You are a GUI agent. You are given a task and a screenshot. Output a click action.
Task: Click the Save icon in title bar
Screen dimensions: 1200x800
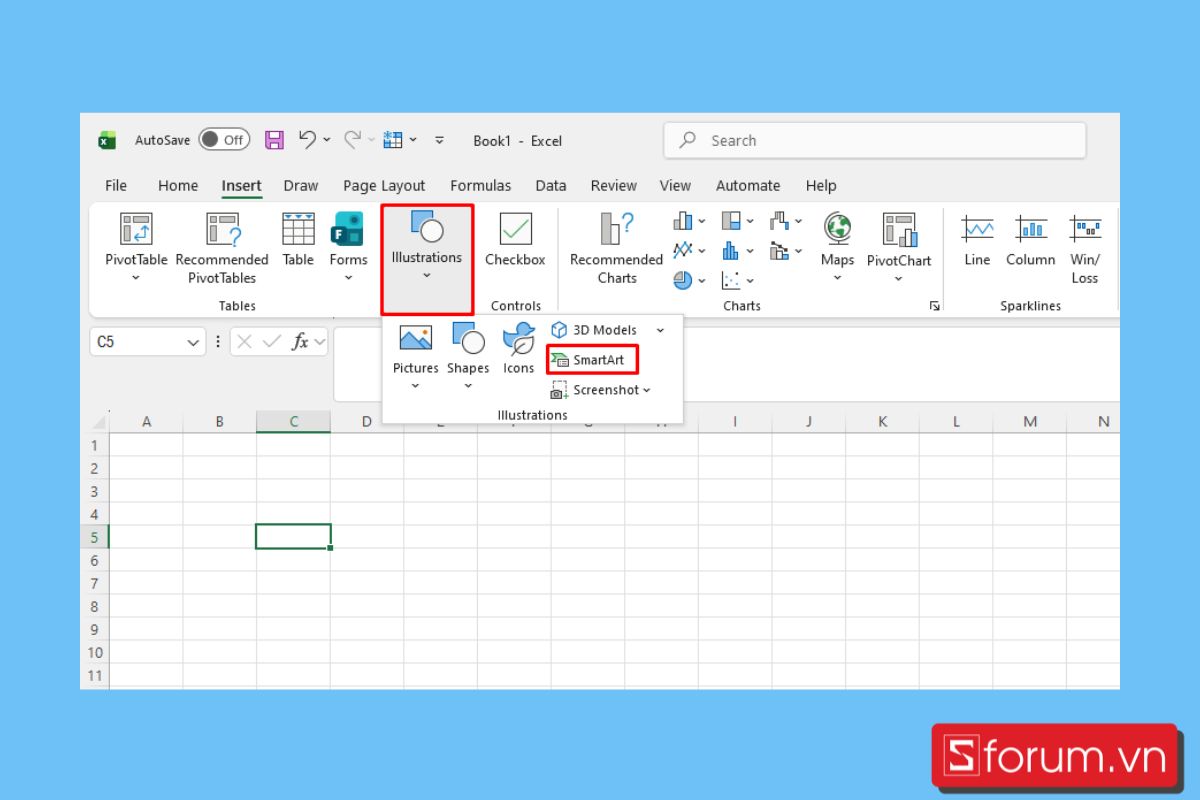[x=274, y=140]
